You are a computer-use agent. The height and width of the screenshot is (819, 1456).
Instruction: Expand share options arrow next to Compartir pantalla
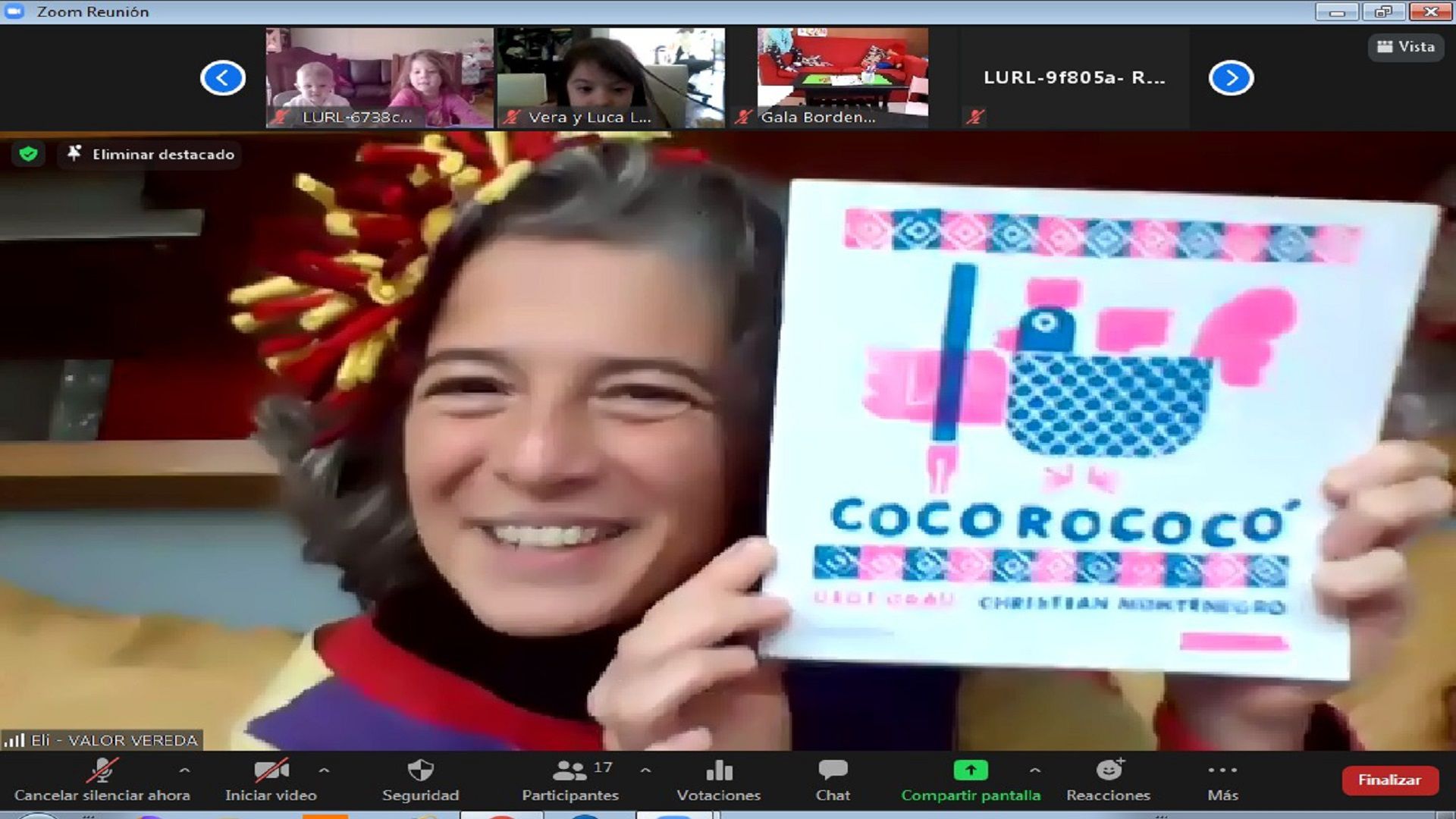[x=1035, y=770]
